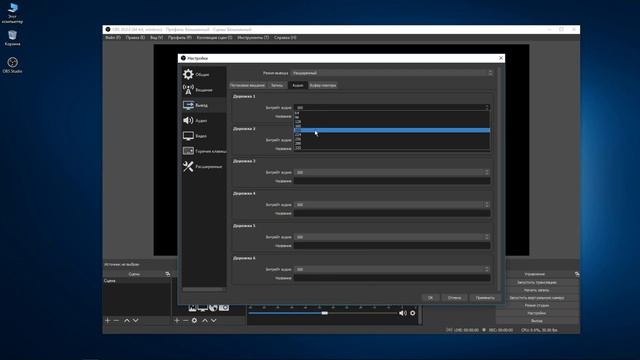Move source up with arrow icon
Viewport: 640px width, 360px height.
pos(205,320)
